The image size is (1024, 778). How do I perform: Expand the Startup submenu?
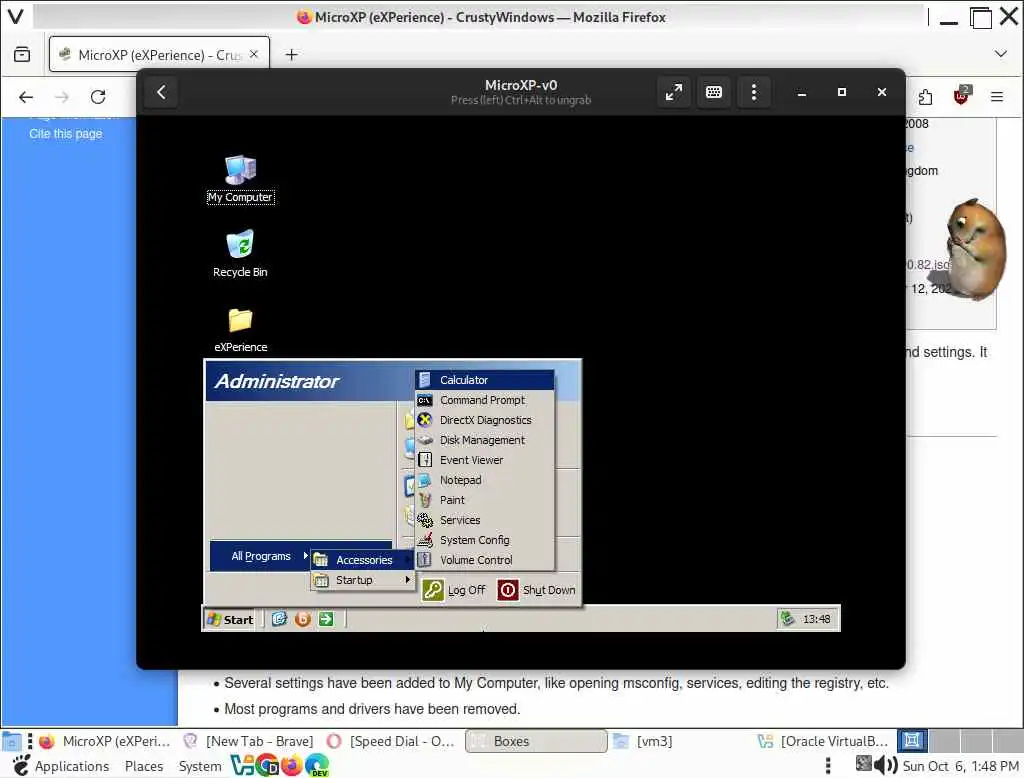pyautogui.click(x=362, y=580)
